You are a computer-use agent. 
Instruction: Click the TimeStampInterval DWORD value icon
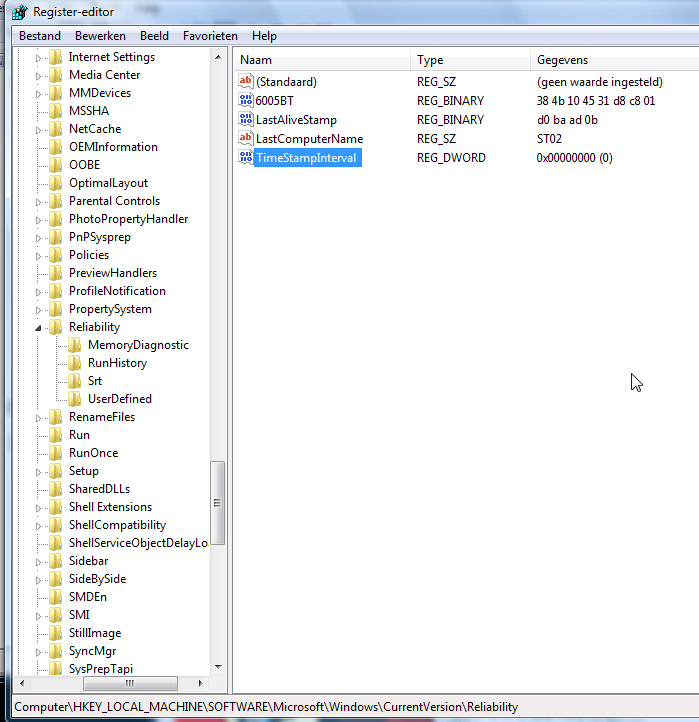(x=245, y=157)
